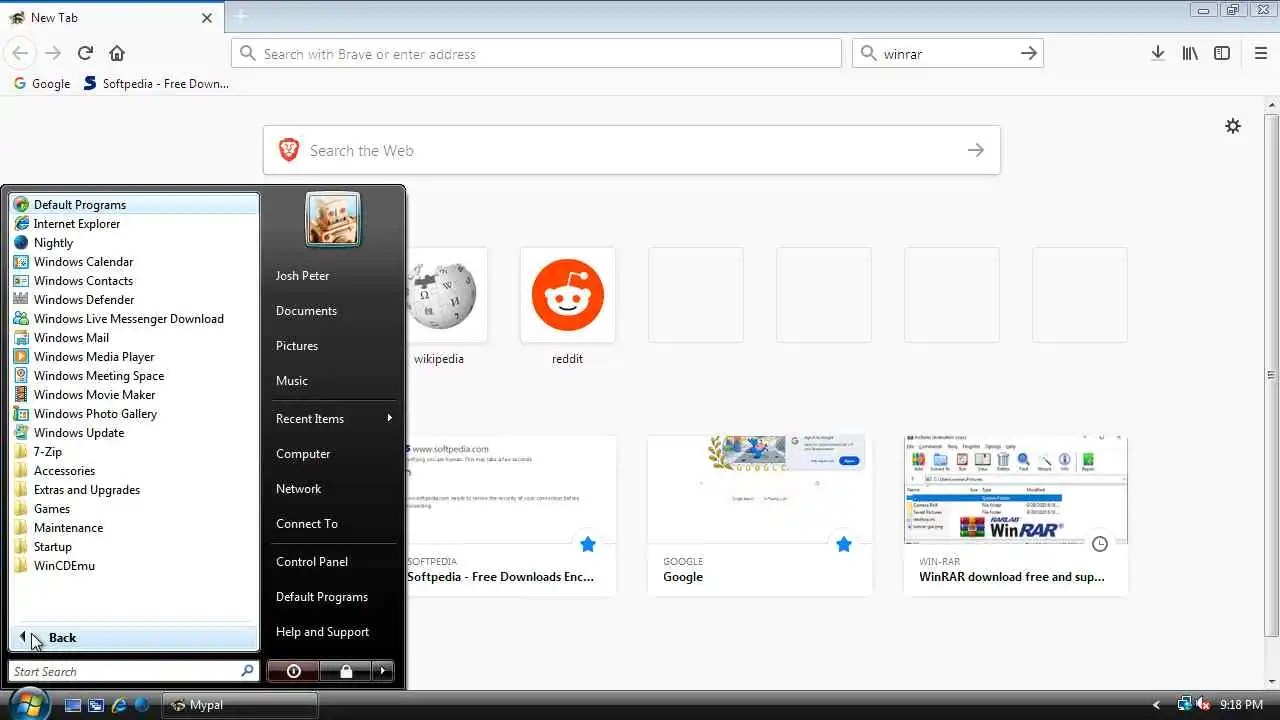Viewport: 1280px width, 720px height.
Task: Open shutdown options arrow menu
Action: tap(383, 671)
